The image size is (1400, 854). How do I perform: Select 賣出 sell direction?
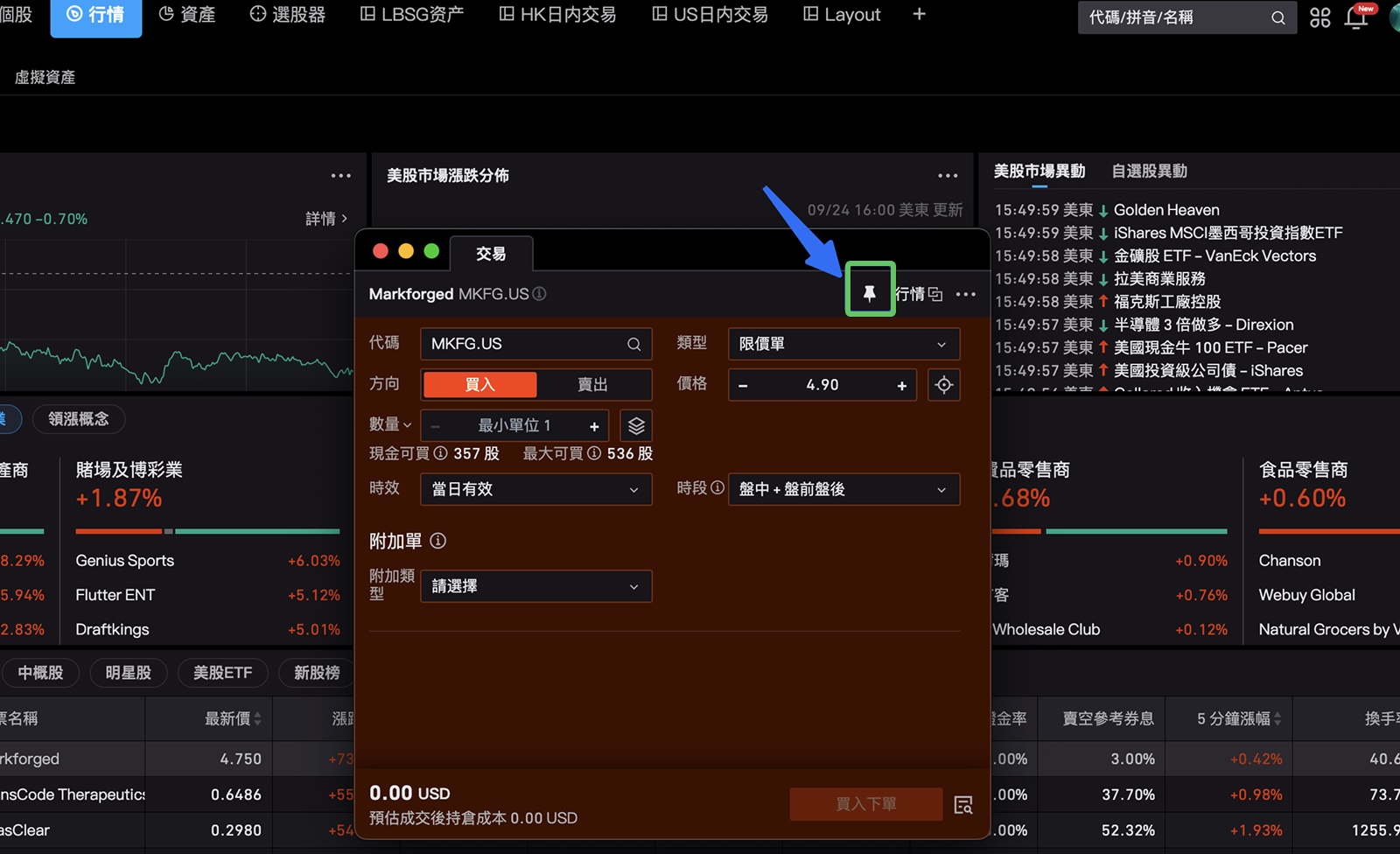coord(592,385)
